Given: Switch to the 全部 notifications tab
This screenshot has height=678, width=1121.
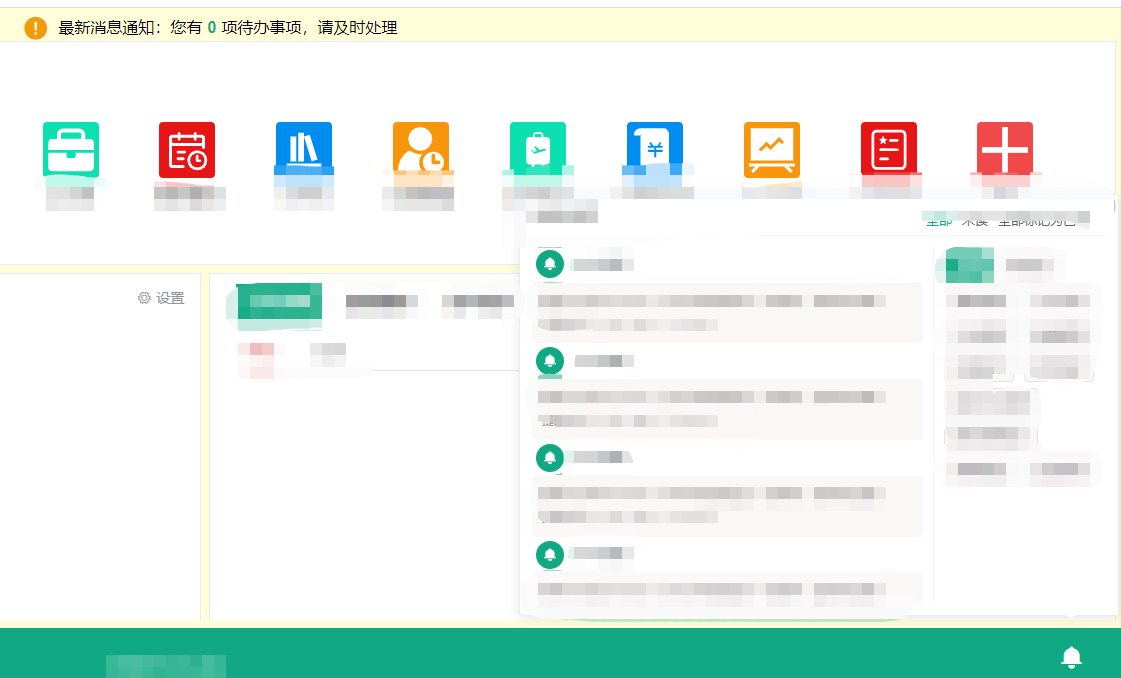Looking at the screenshot, I should coord(939,221).
